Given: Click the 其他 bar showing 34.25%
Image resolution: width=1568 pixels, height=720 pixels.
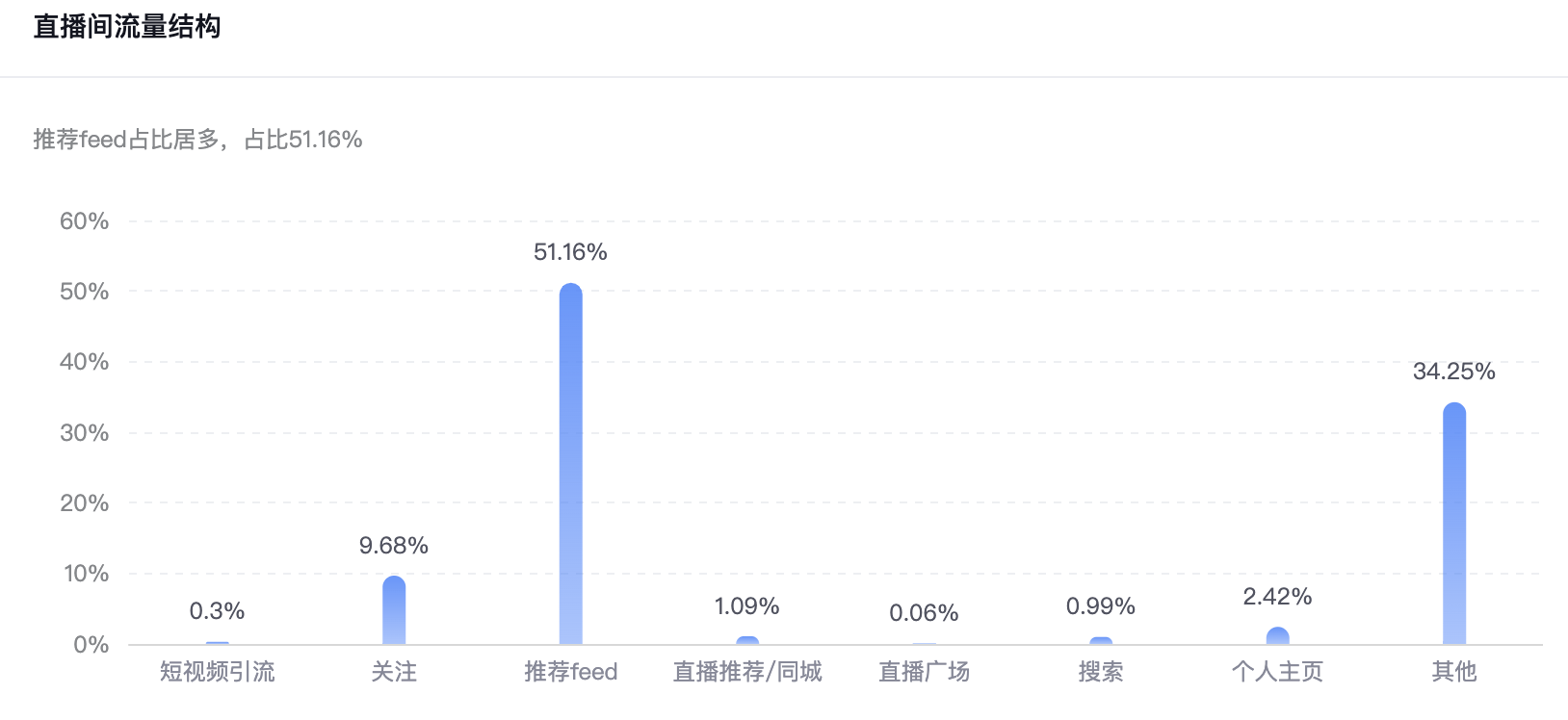Looking at the screenshot, I should [x=1454, y=524].
